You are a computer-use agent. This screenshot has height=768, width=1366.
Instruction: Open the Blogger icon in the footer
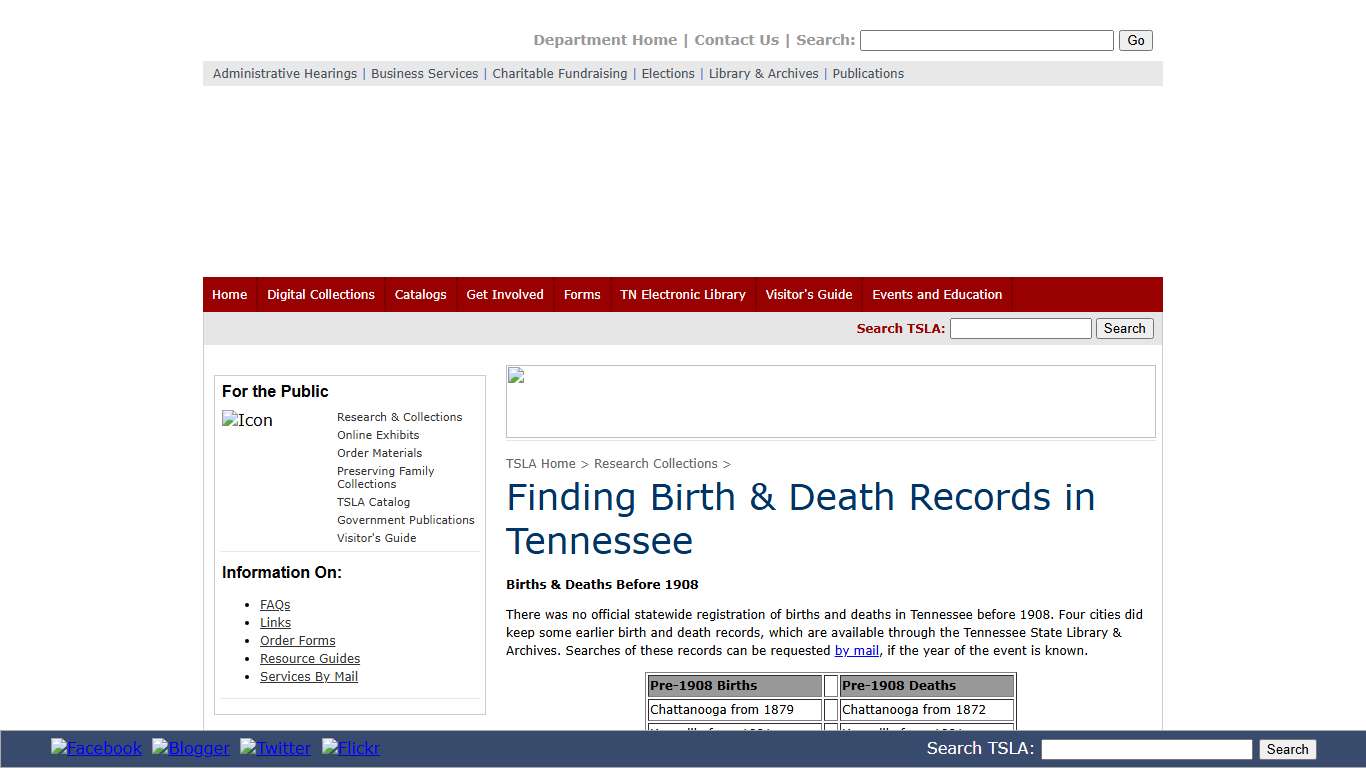coord(190,748)
